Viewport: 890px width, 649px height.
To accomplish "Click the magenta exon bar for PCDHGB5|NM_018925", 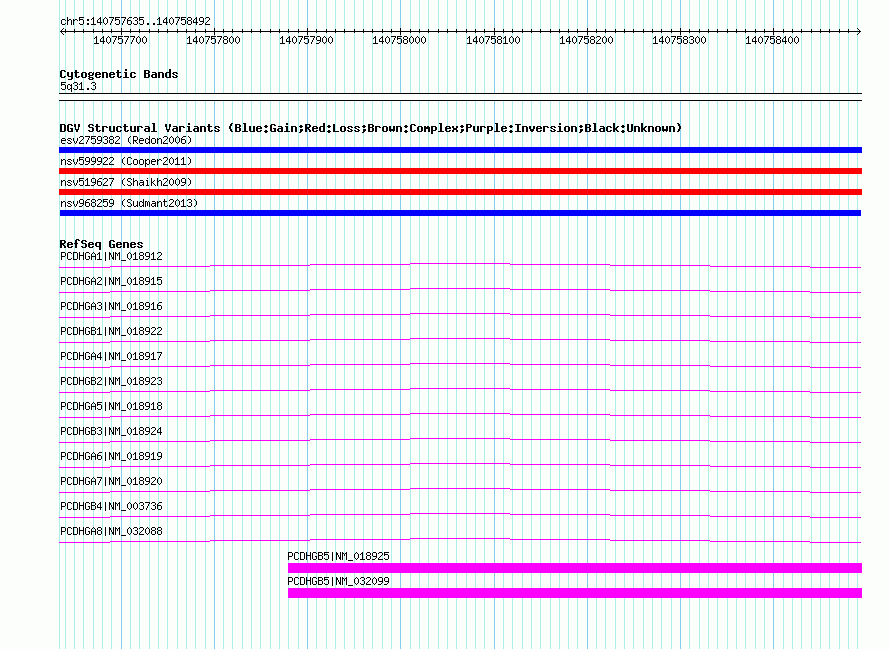I will click(x=575, y=568).
